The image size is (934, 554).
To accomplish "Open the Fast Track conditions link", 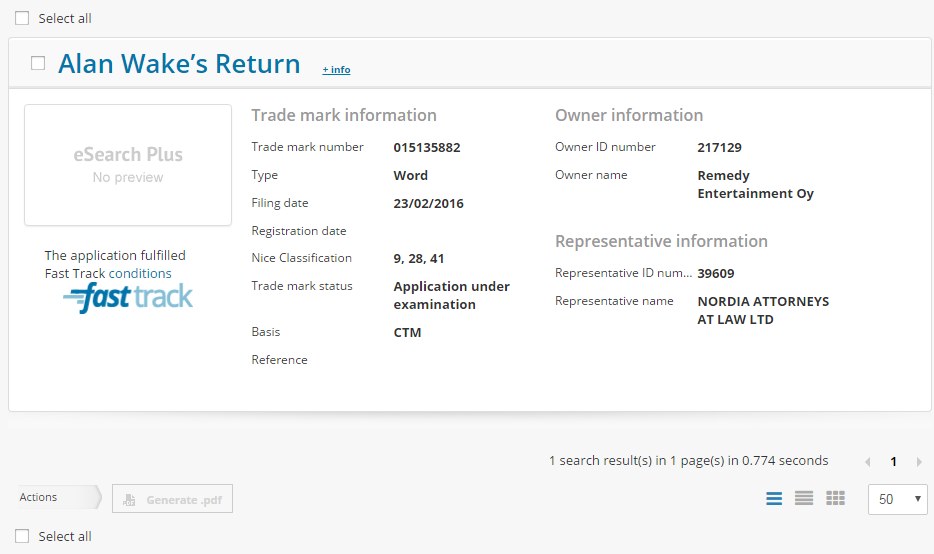I will pos(140,273).
